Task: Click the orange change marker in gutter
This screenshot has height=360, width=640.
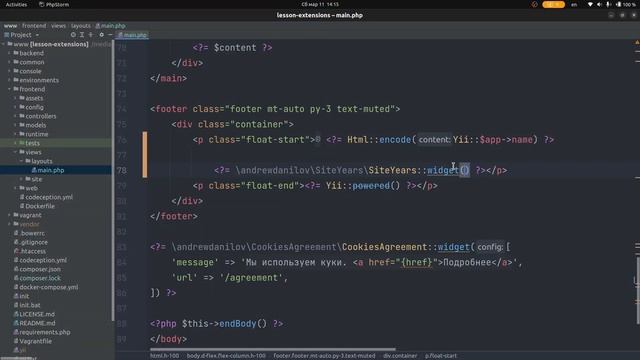Action: [145, 155]
